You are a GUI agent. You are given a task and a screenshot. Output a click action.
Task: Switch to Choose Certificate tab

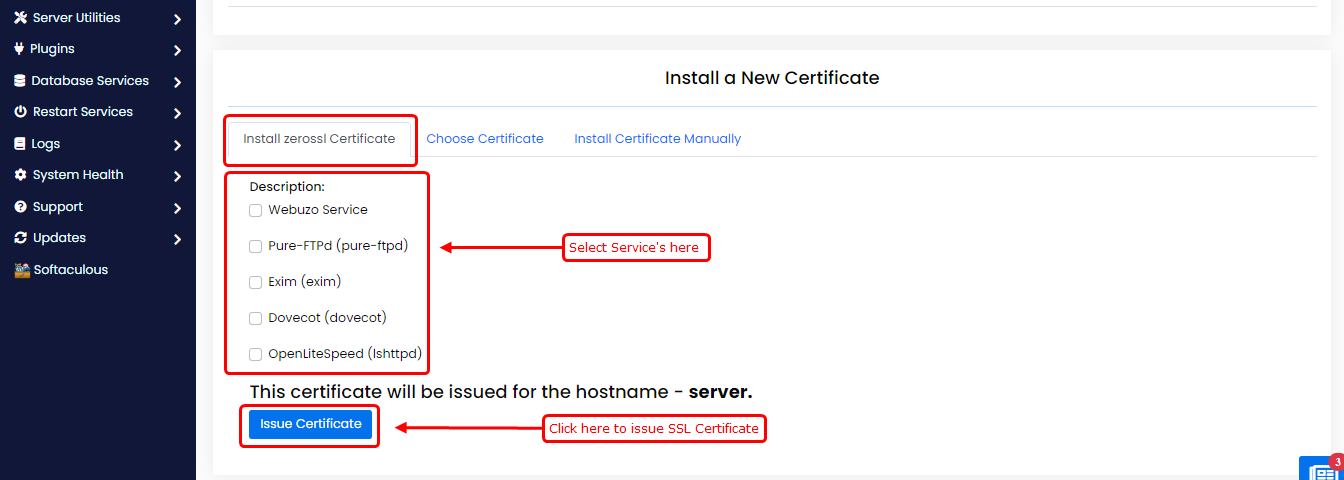coord(485,139)
